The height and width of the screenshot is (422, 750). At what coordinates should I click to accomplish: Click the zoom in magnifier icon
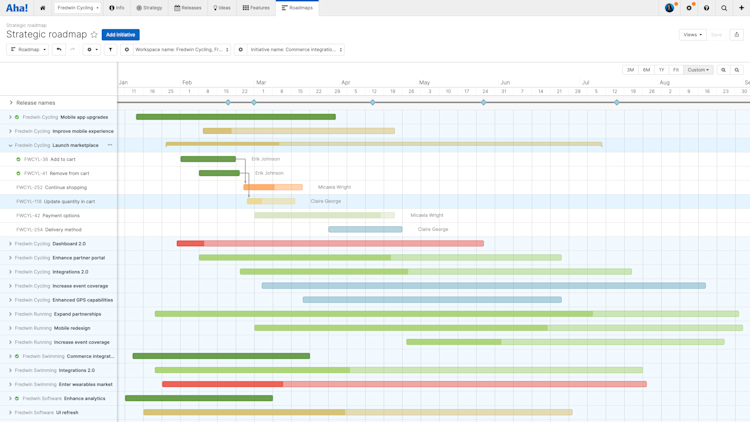click(x=723, y=70)
